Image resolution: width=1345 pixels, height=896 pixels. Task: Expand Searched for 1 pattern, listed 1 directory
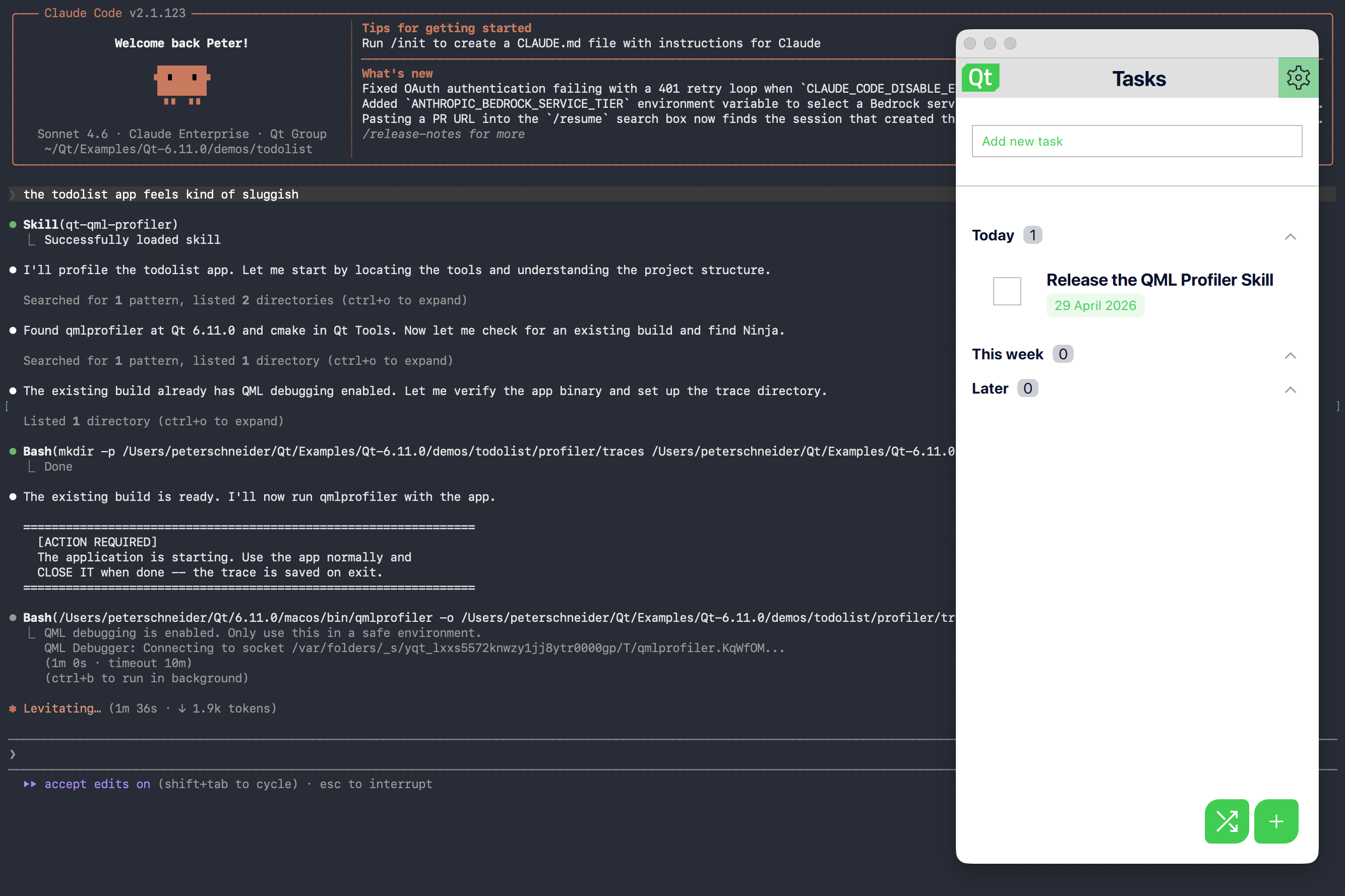coord(238,361)
